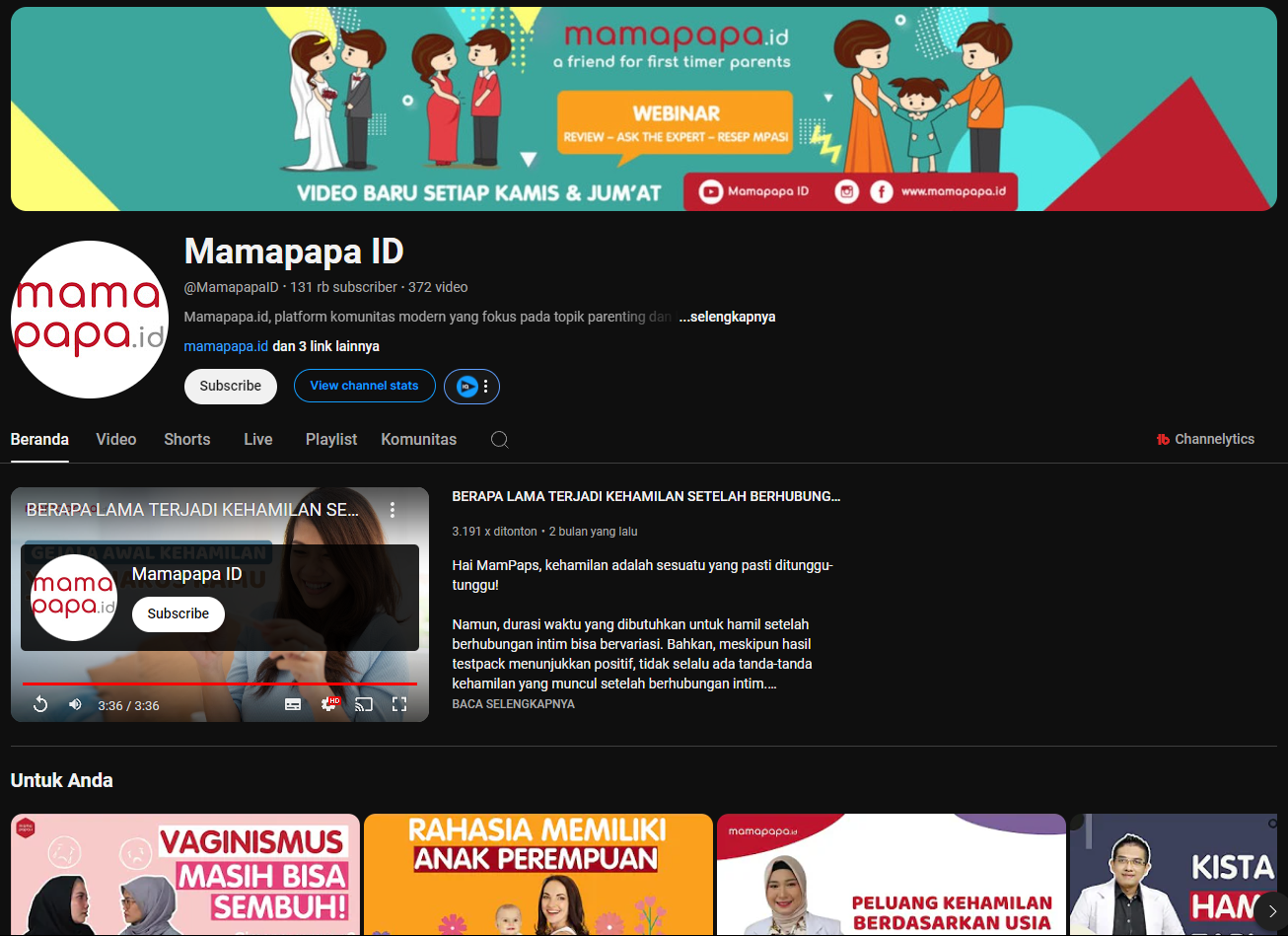Open video quality settings gear

coord(329,704)
